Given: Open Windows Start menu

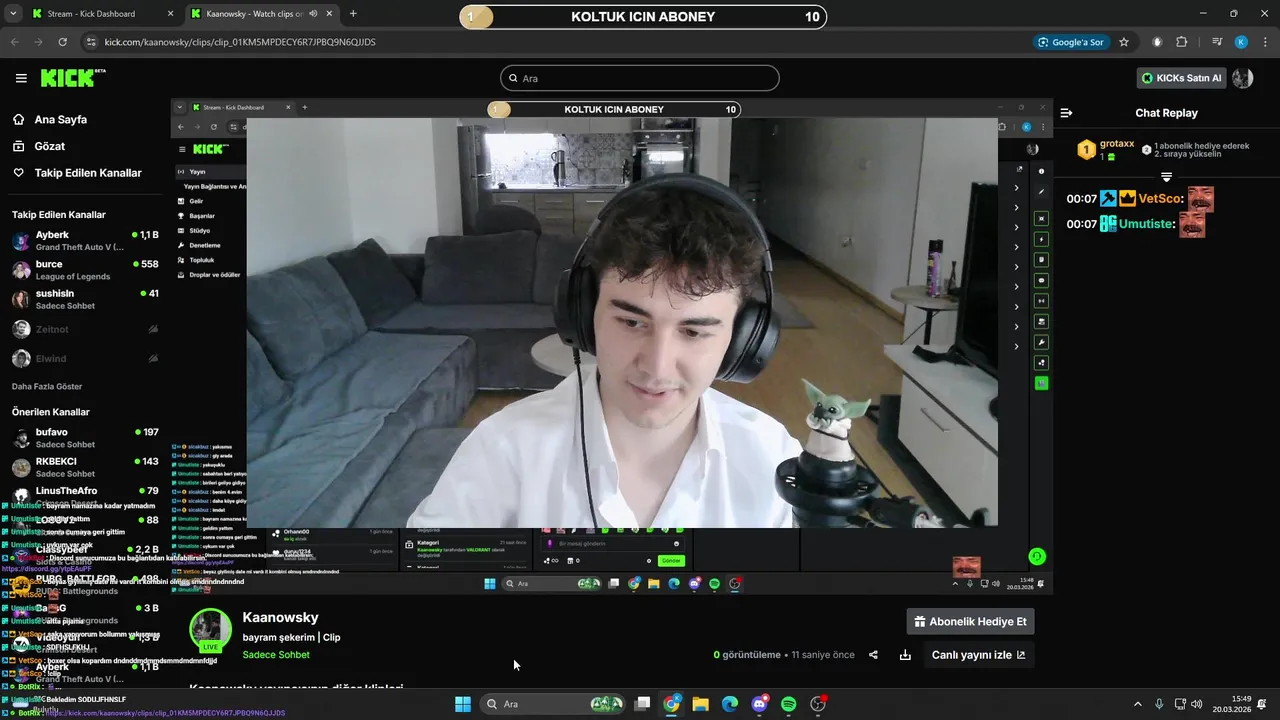Looking at the screenshot, I should 463,704.
